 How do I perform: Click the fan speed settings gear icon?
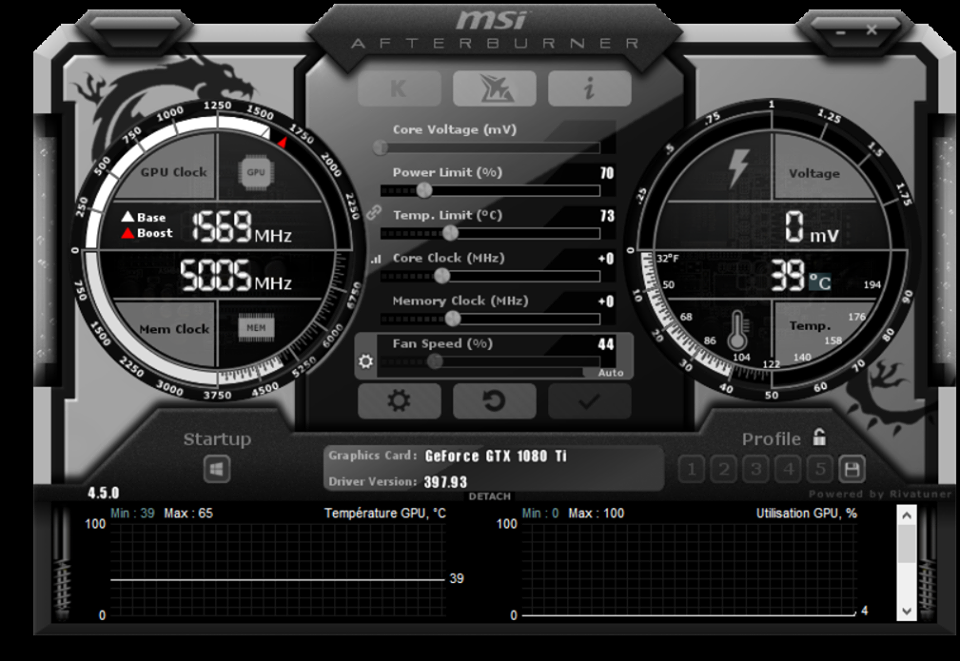366,361
